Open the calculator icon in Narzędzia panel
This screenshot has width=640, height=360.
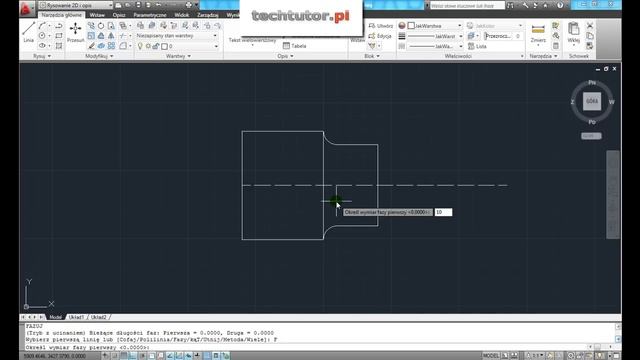pos(556,46)
